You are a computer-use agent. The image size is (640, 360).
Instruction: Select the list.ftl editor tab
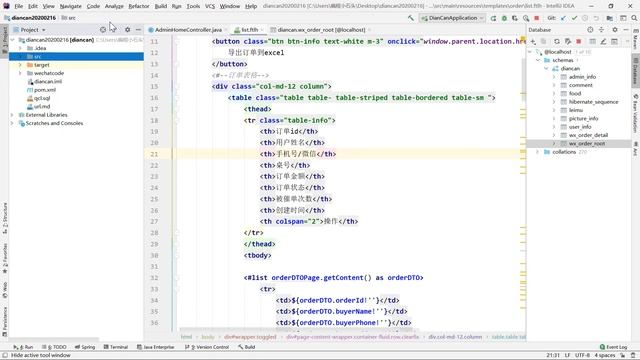[x=249, y=30]
